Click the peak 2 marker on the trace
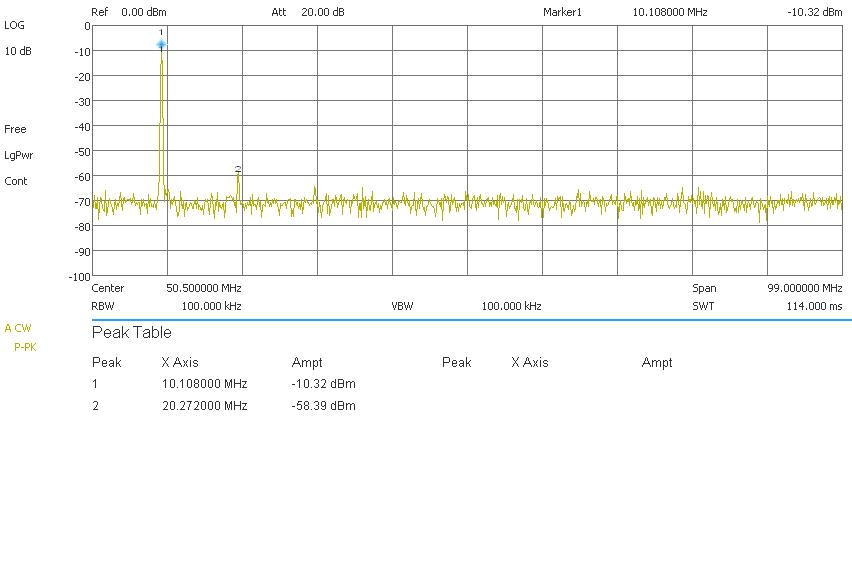 [x=238, y=170]
